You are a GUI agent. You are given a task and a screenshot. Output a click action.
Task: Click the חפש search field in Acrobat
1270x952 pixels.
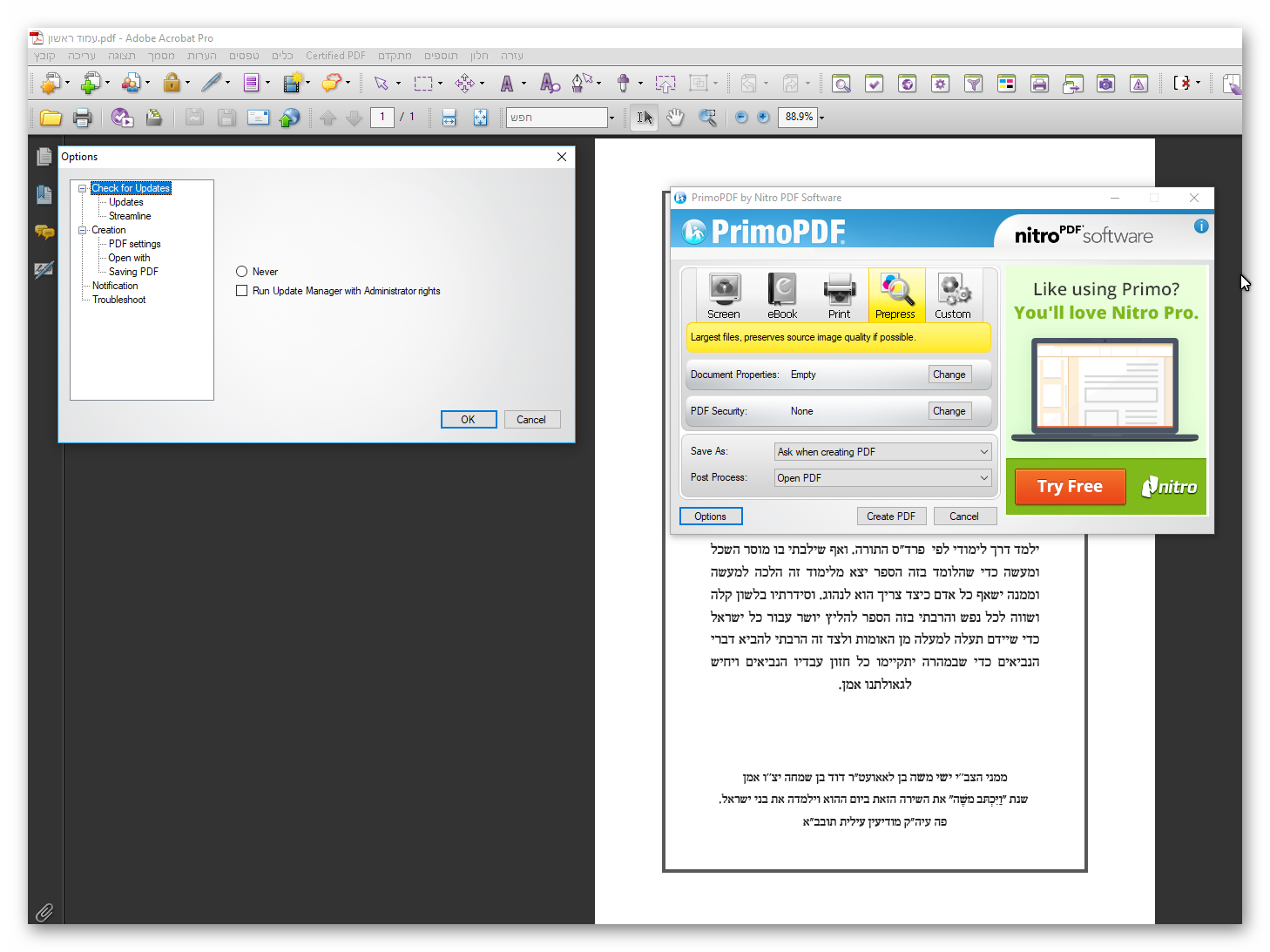pos(557,118)
